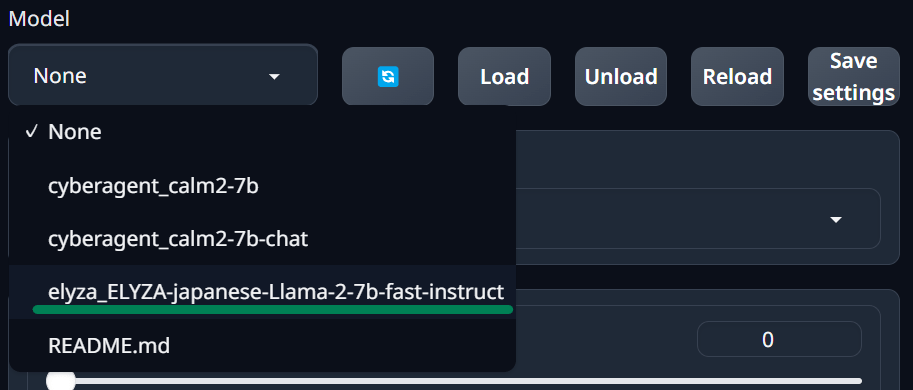The height and width of the screenshot is (390, 913).
Task: Click the blue refresh models icon
Action: (388, 76)
